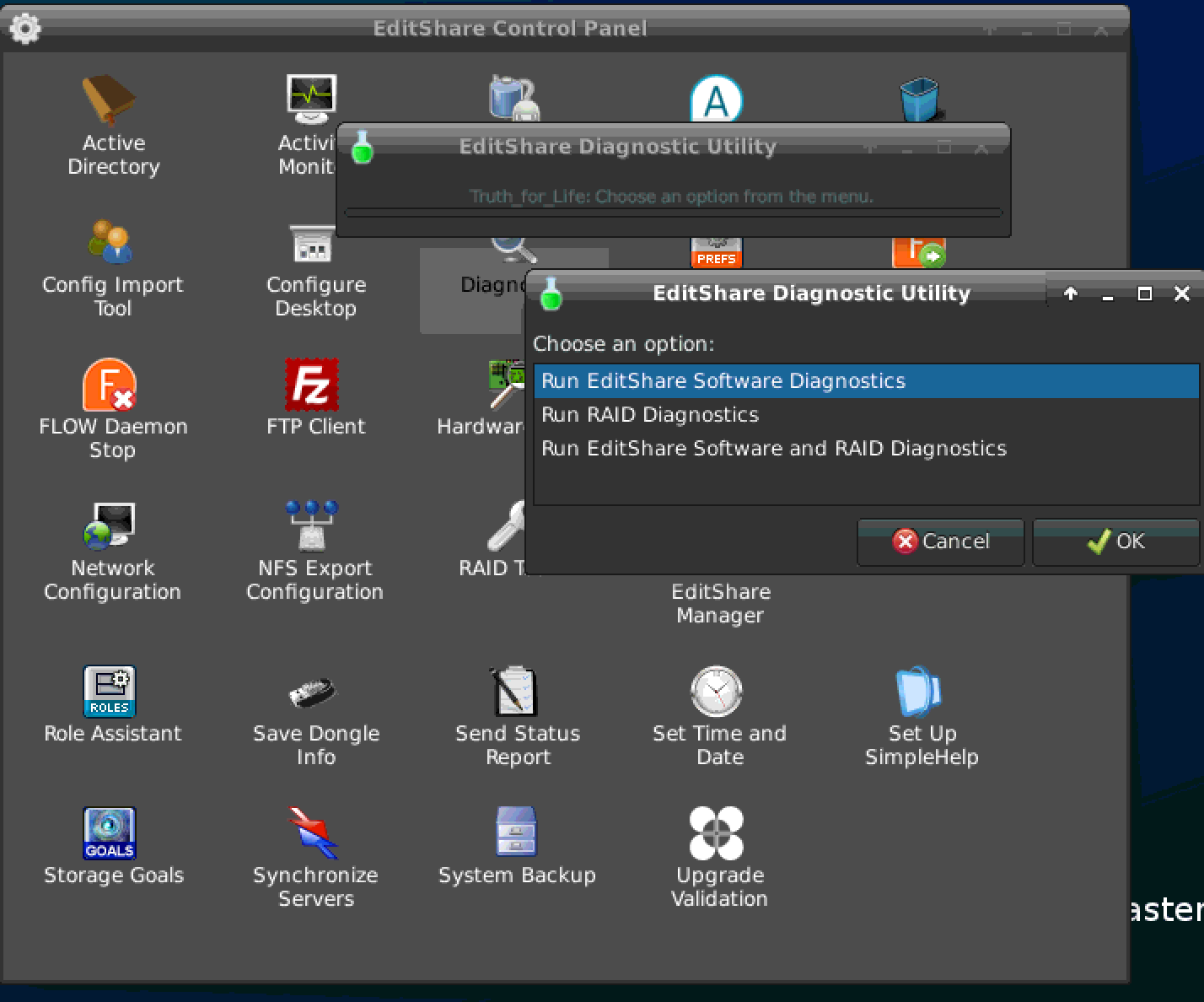Click the RAID wrench icon
Image resolution: width=1204 pixels, height=1002 pixels.
pyautogui.click(x=506, y=526)
